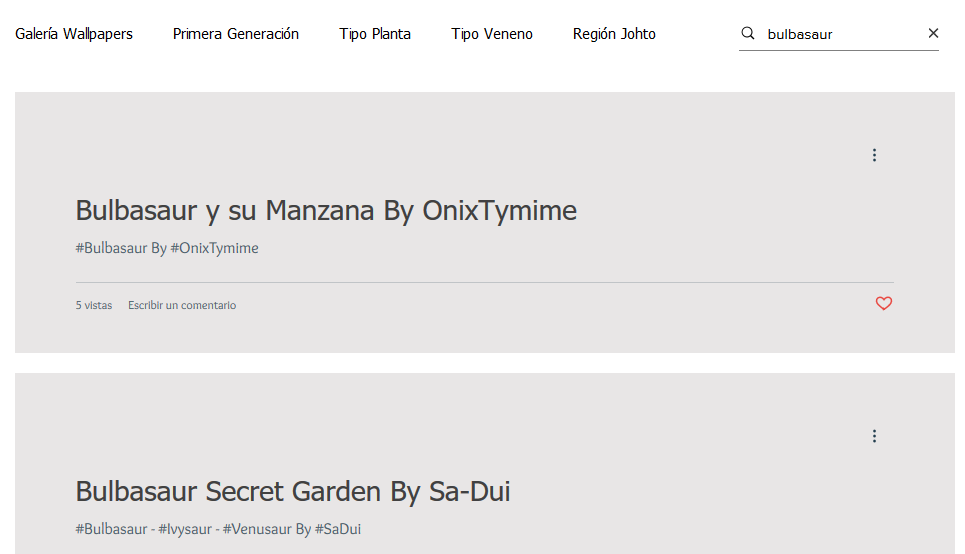
Task: Go to Primera Generación category
Action: (x=236, y=34)
